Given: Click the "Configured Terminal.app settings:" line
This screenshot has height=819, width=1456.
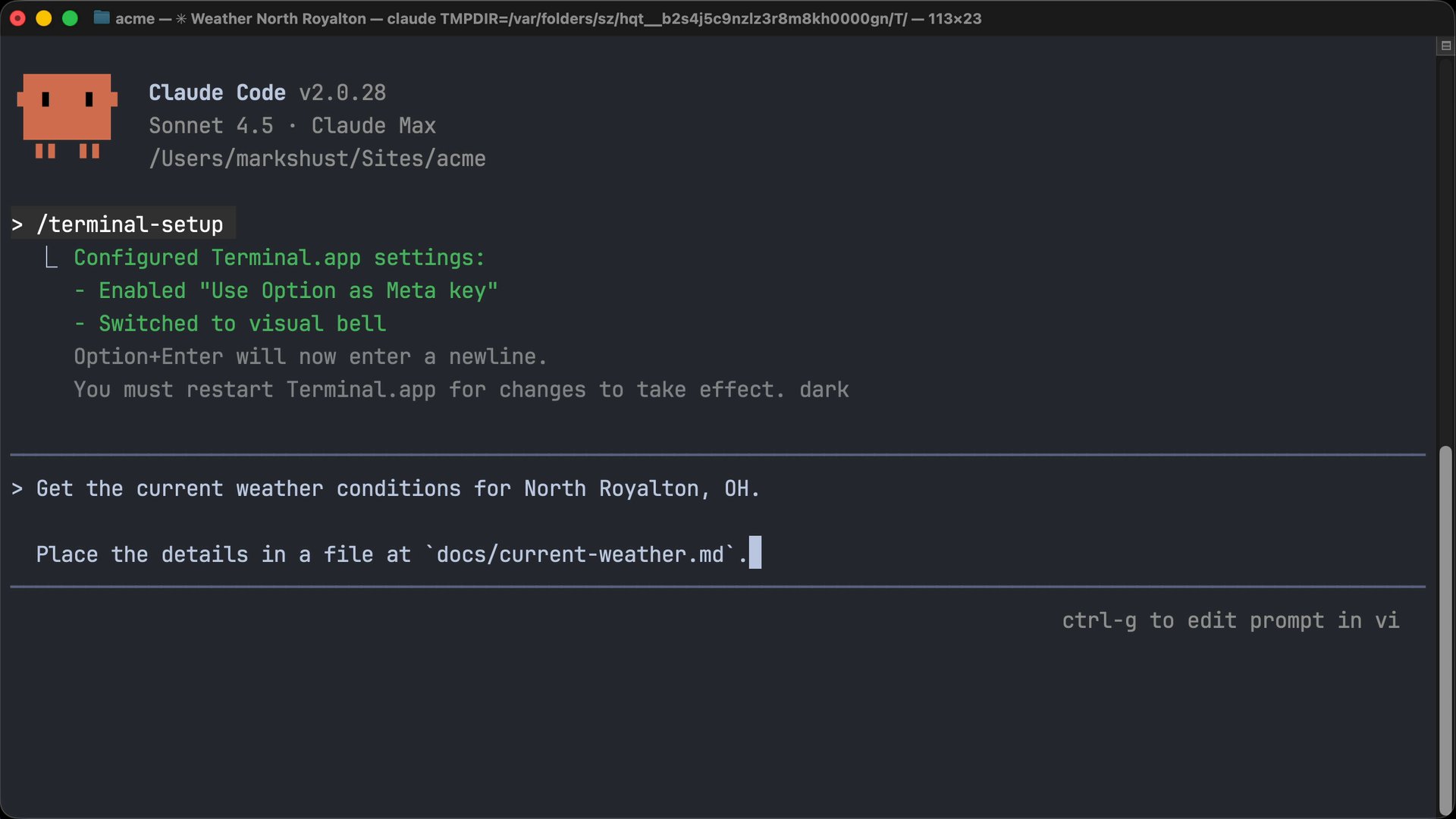Looking at the screenshot, I should pos(279,258).
